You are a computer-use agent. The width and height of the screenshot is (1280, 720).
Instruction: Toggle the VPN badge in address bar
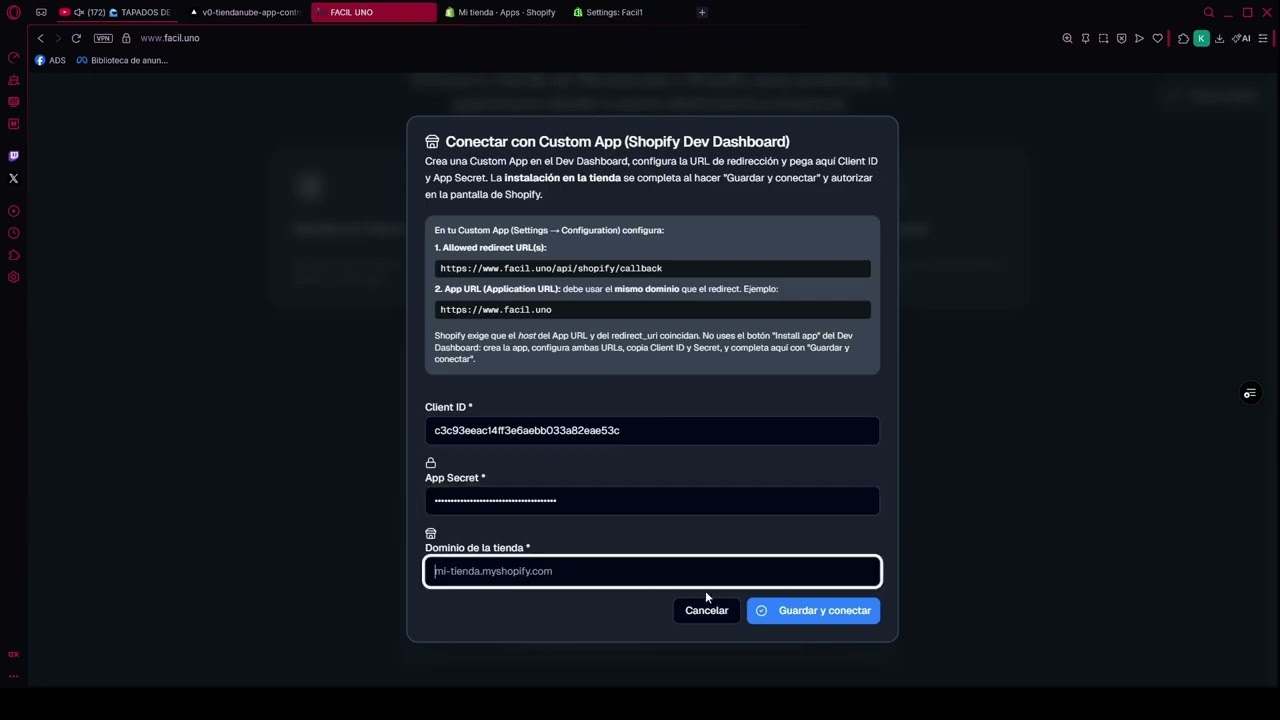pyautogui.click(x=103, y=38)
